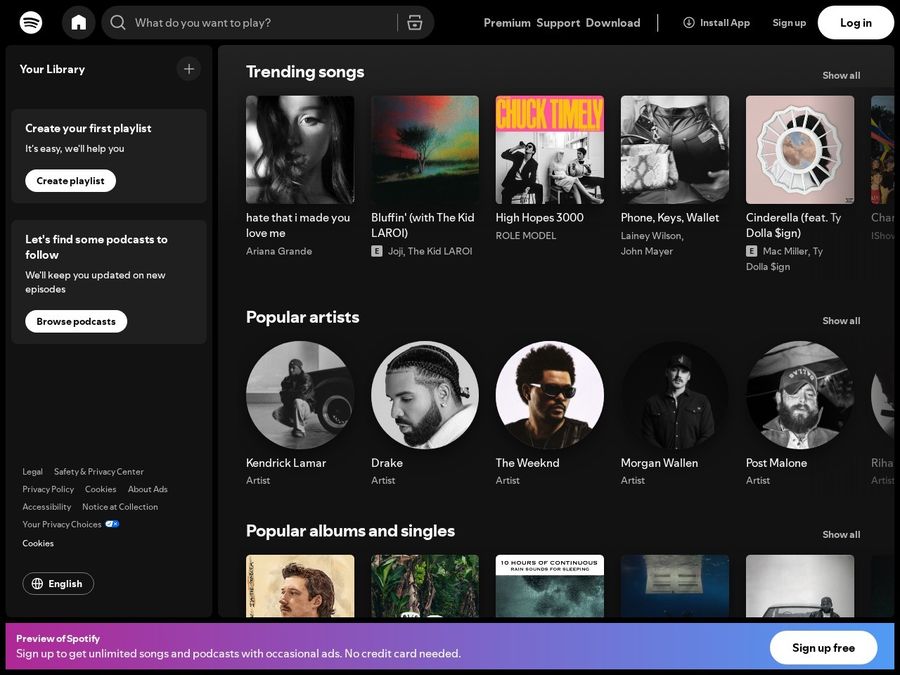This screenshot has height=675, width=900.
Task: Click the Popular artists heading
Action: (x=302, y=317)
